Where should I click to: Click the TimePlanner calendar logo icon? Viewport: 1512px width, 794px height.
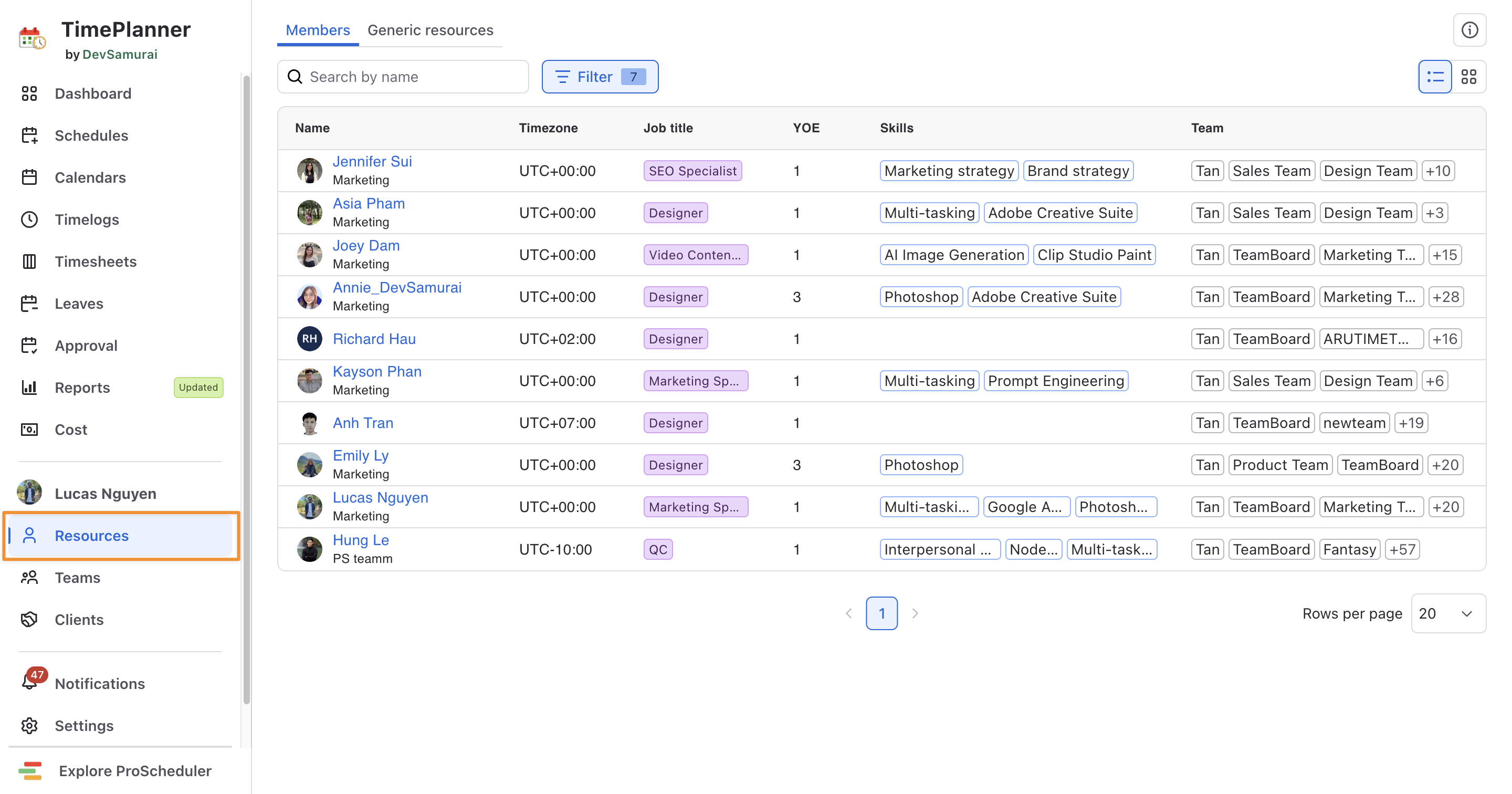pos(31,38)
